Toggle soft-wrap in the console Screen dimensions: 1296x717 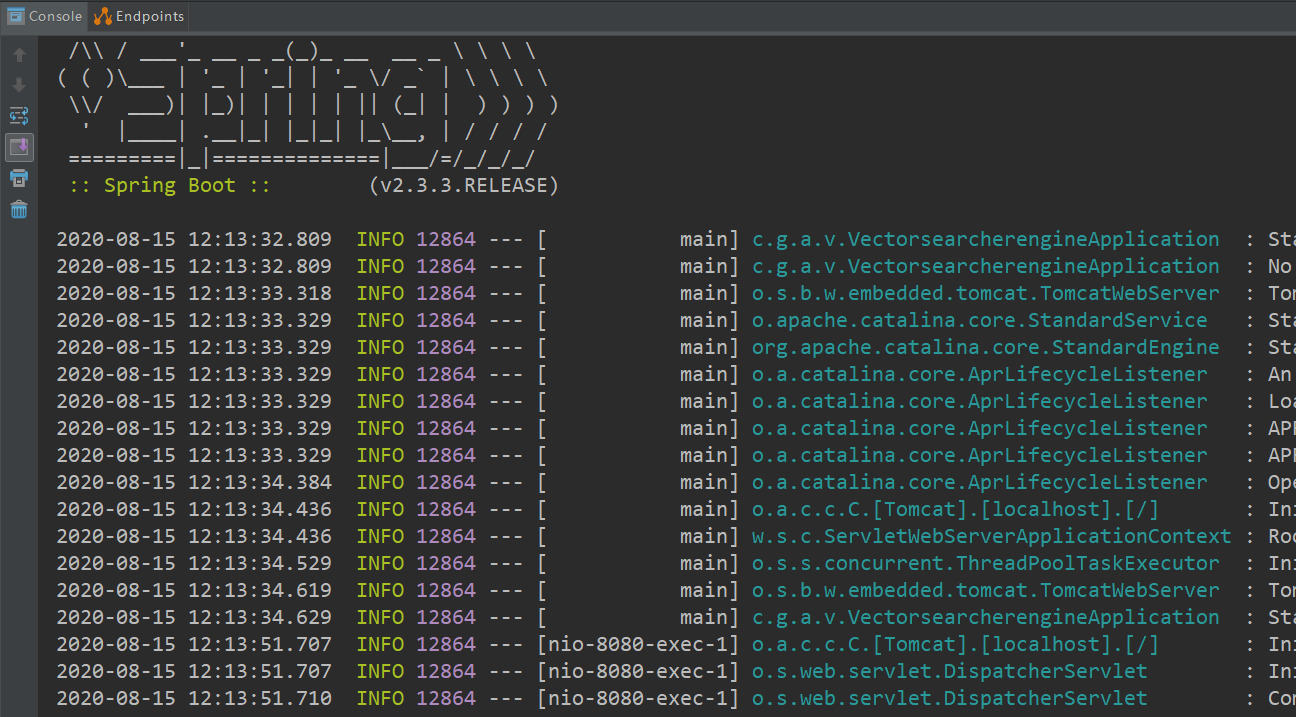[19, 116]
